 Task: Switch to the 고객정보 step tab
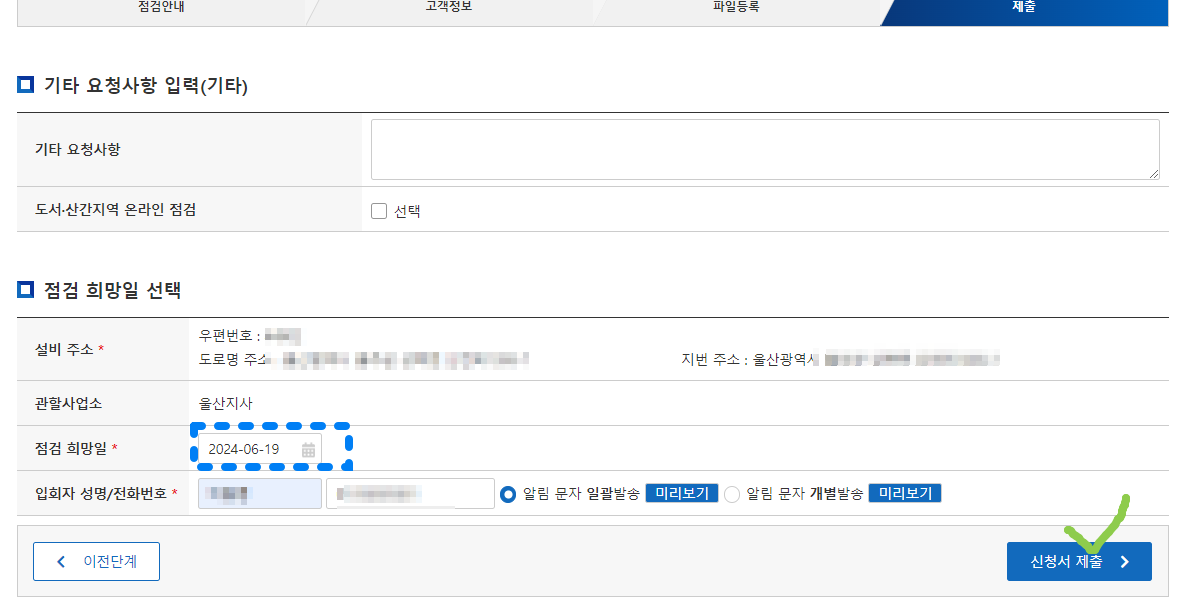tap(449, 9)
